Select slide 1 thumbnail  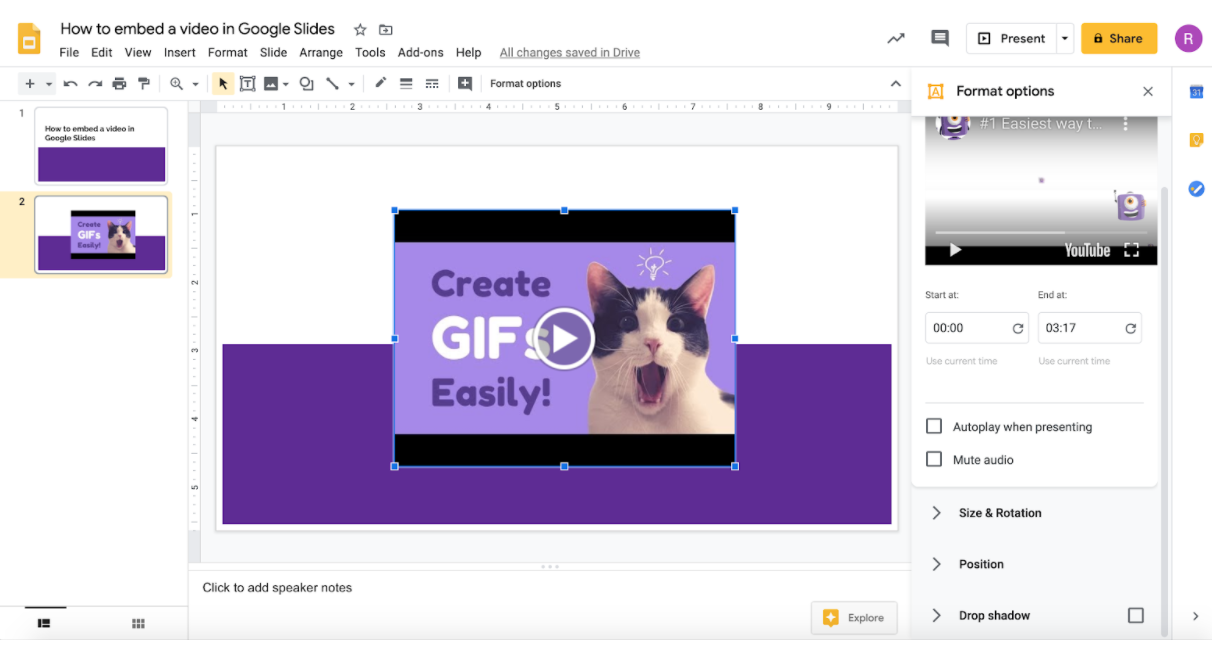coord(101,146)
